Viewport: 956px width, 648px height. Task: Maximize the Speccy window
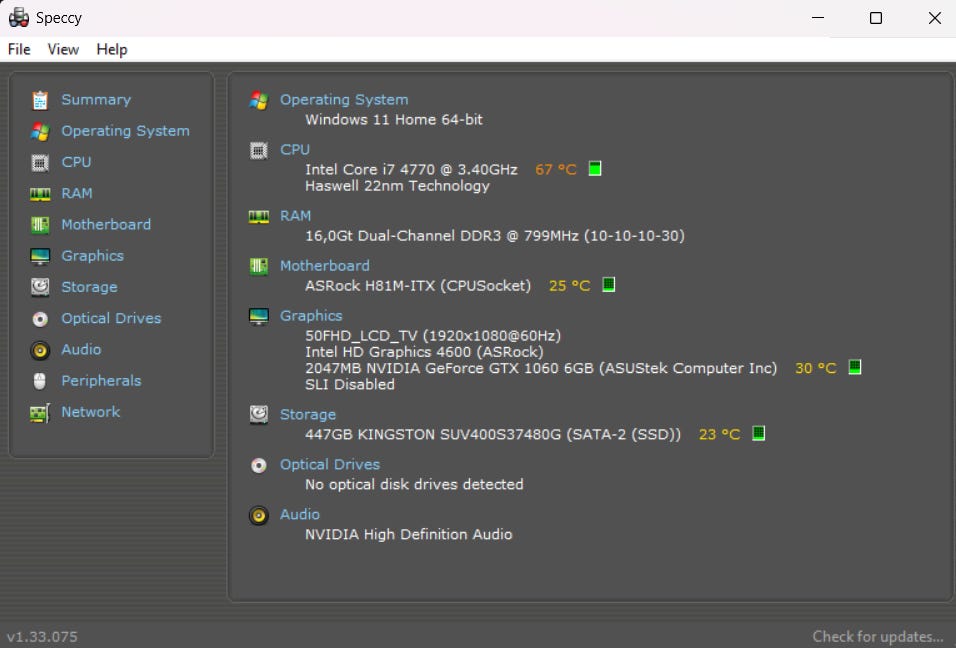(x=876, y=18)
